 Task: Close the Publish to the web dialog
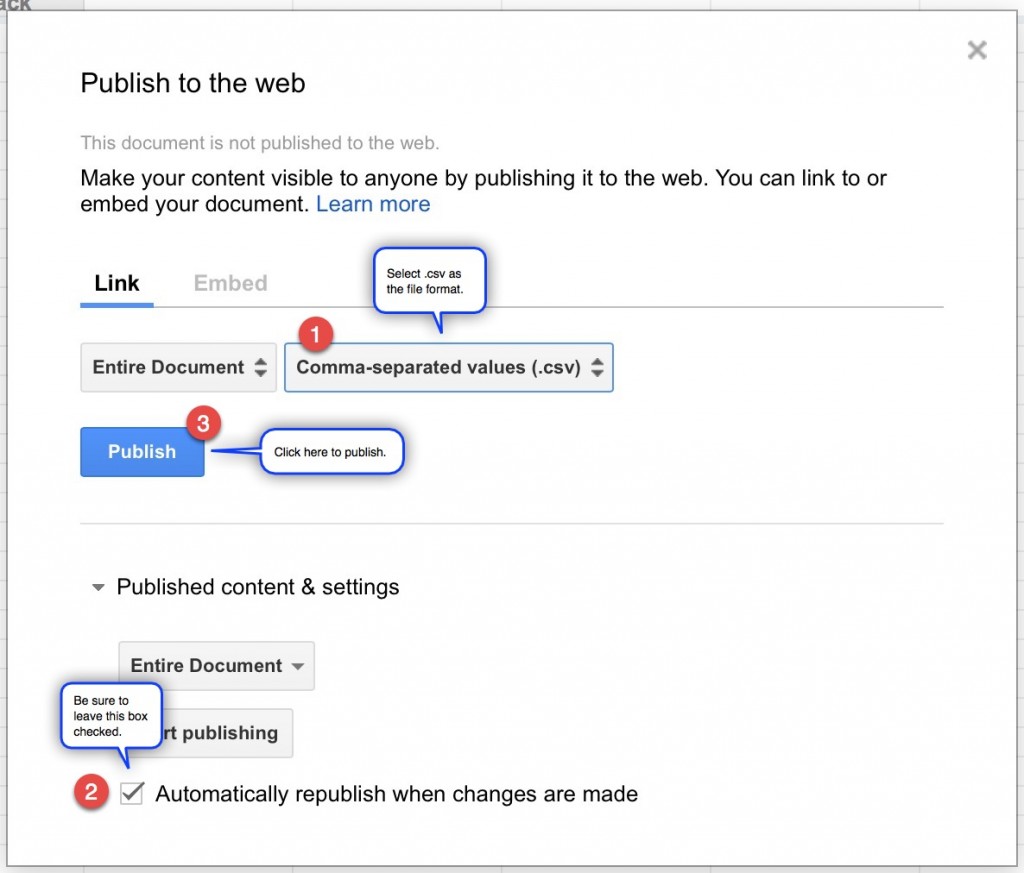[x=977, y=50]
